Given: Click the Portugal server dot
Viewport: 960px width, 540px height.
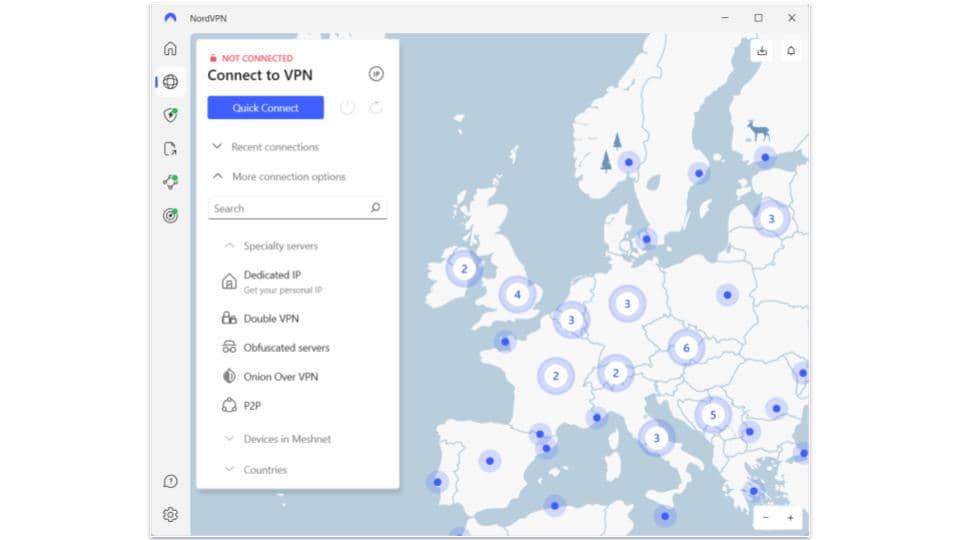Looking at the screenshot, I should point(437,482).
